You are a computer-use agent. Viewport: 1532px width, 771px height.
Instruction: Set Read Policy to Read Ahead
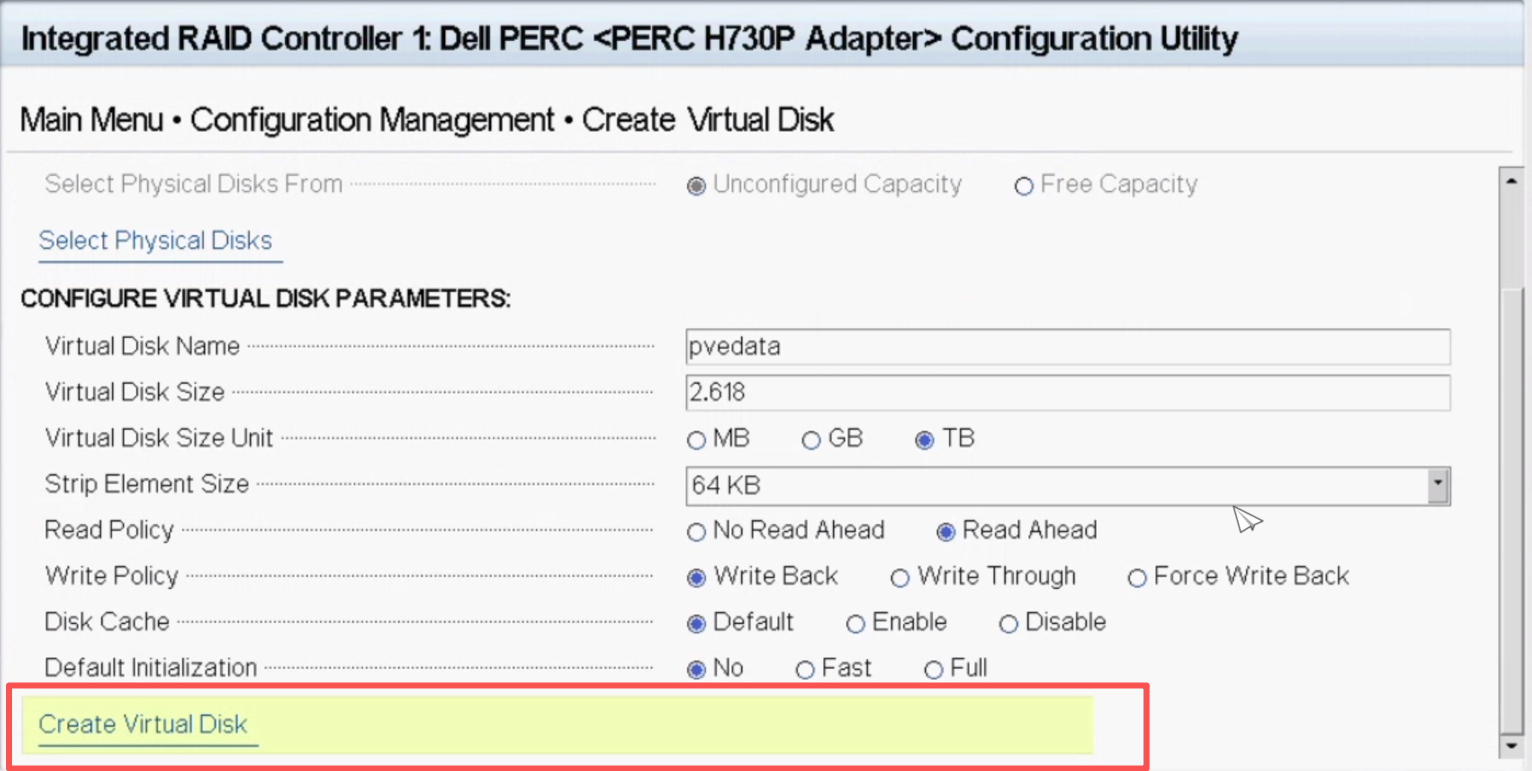(x=945, y=532)
